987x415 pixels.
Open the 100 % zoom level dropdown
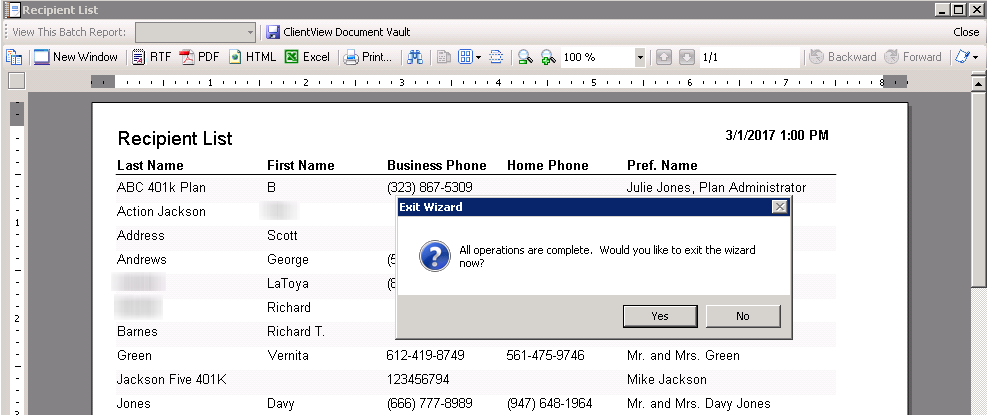tap(640, 57)
